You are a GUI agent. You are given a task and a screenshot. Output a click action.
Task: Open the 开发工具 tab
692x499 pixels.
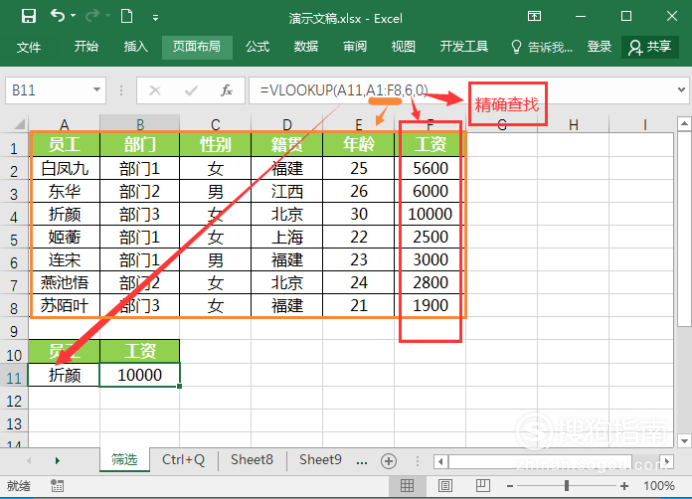pos(464,46)
